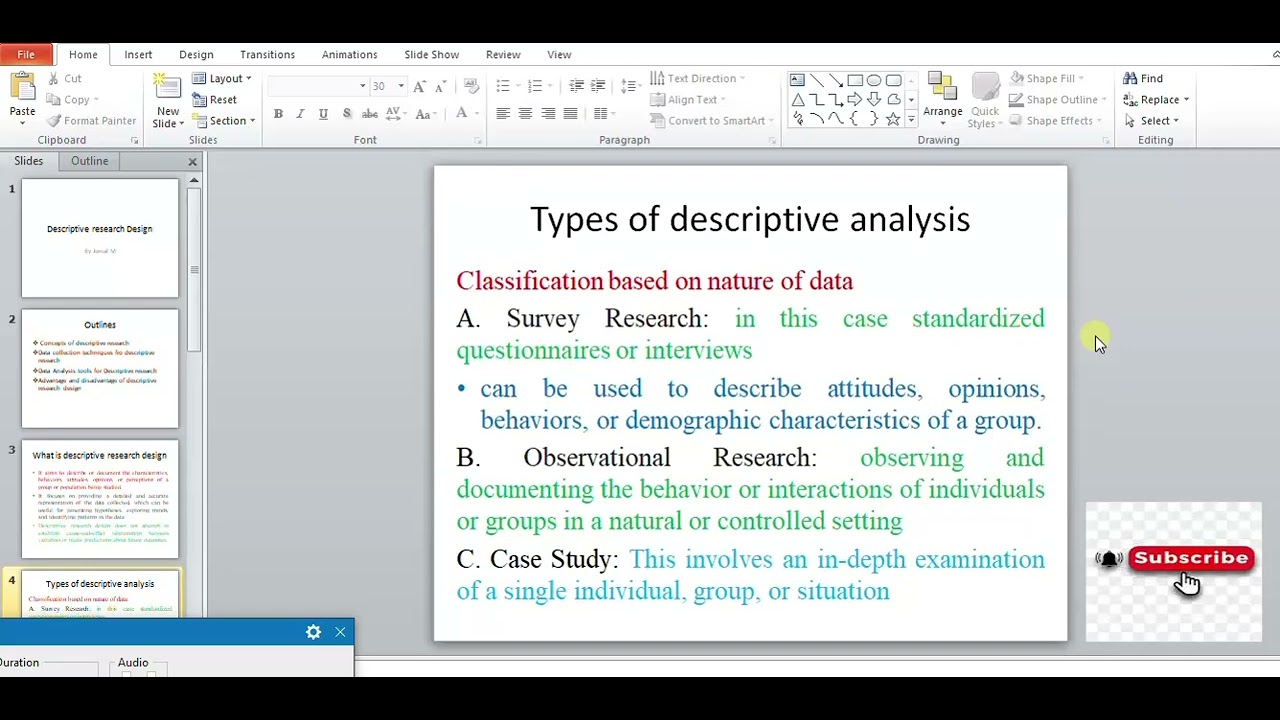1280x720 pixels.
Task: Switch to the Outline pane tab
Action: click(x=89, y=161)
